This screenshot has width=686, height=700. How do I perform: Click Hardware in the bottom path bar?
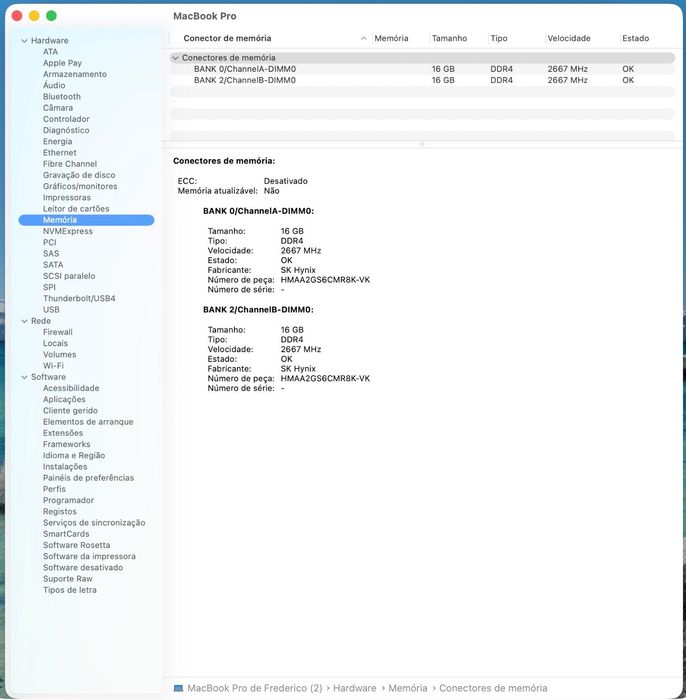[x=354, y=688]
